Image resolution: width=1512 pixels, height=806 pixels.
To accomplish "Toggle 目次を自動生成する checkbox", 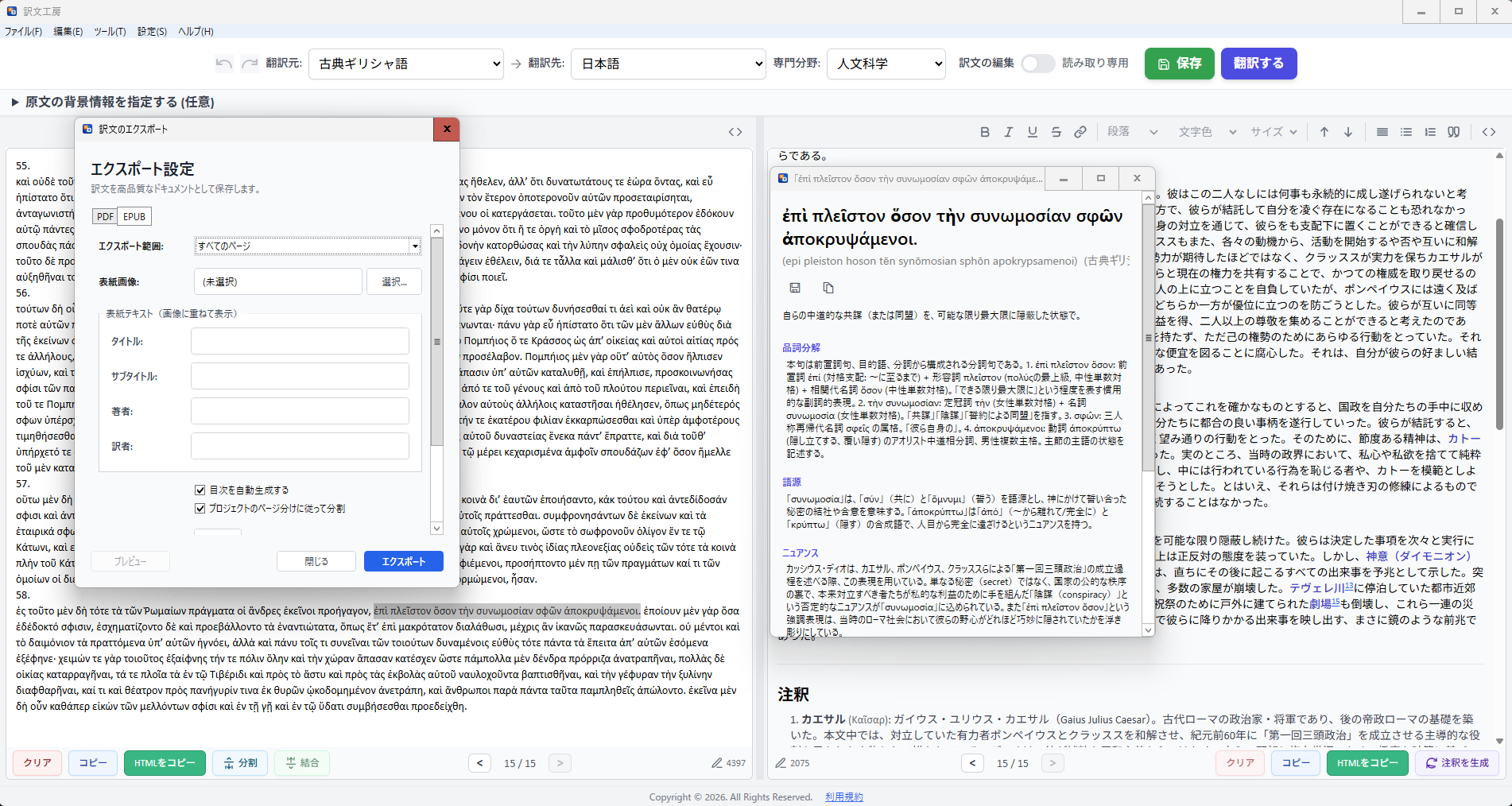I will coord(200,490).
